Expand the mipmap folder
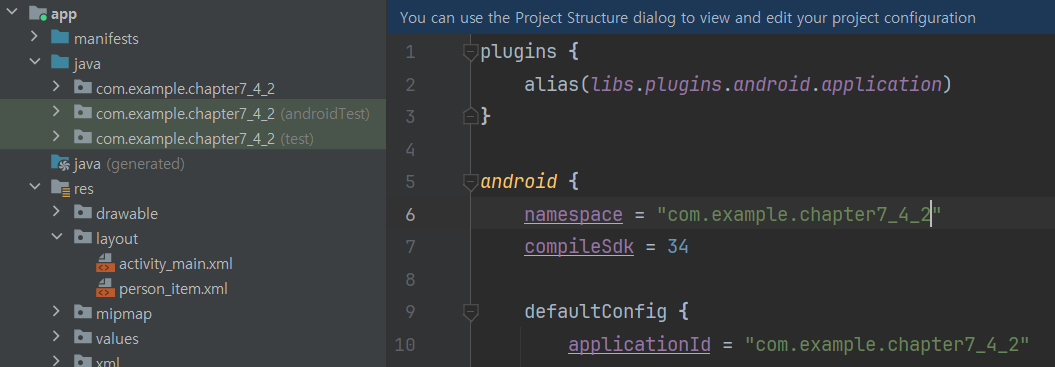 pyautogui.click(x=57, y=312)
